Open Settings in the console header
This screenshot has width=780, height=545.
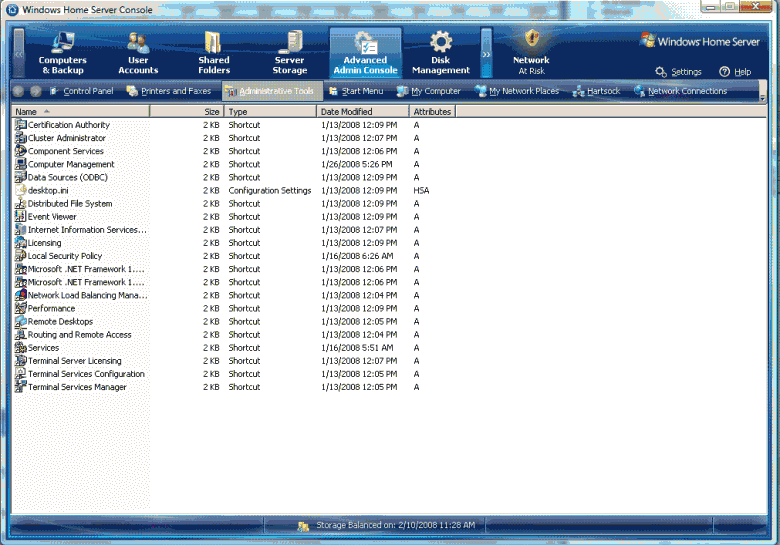[679, 72]
